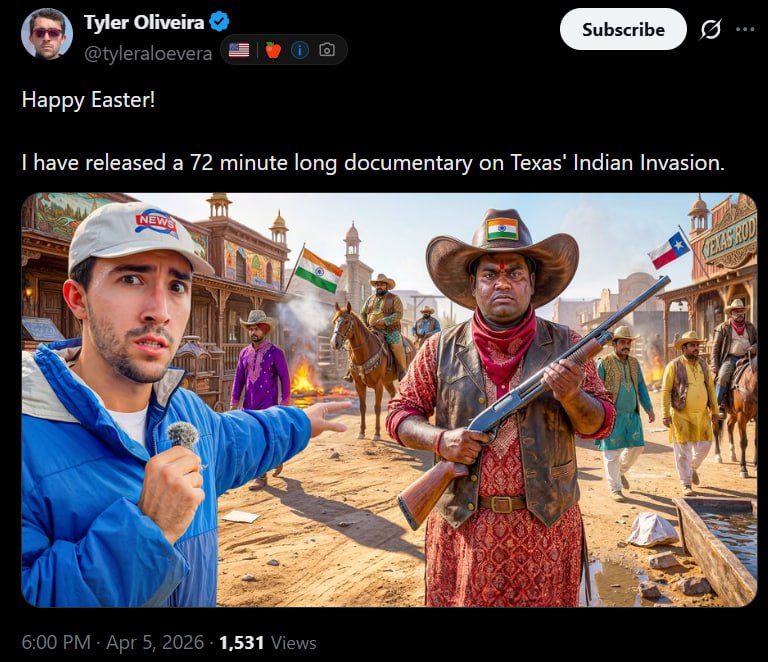Click the Texas flag in the image

(668, 250)
